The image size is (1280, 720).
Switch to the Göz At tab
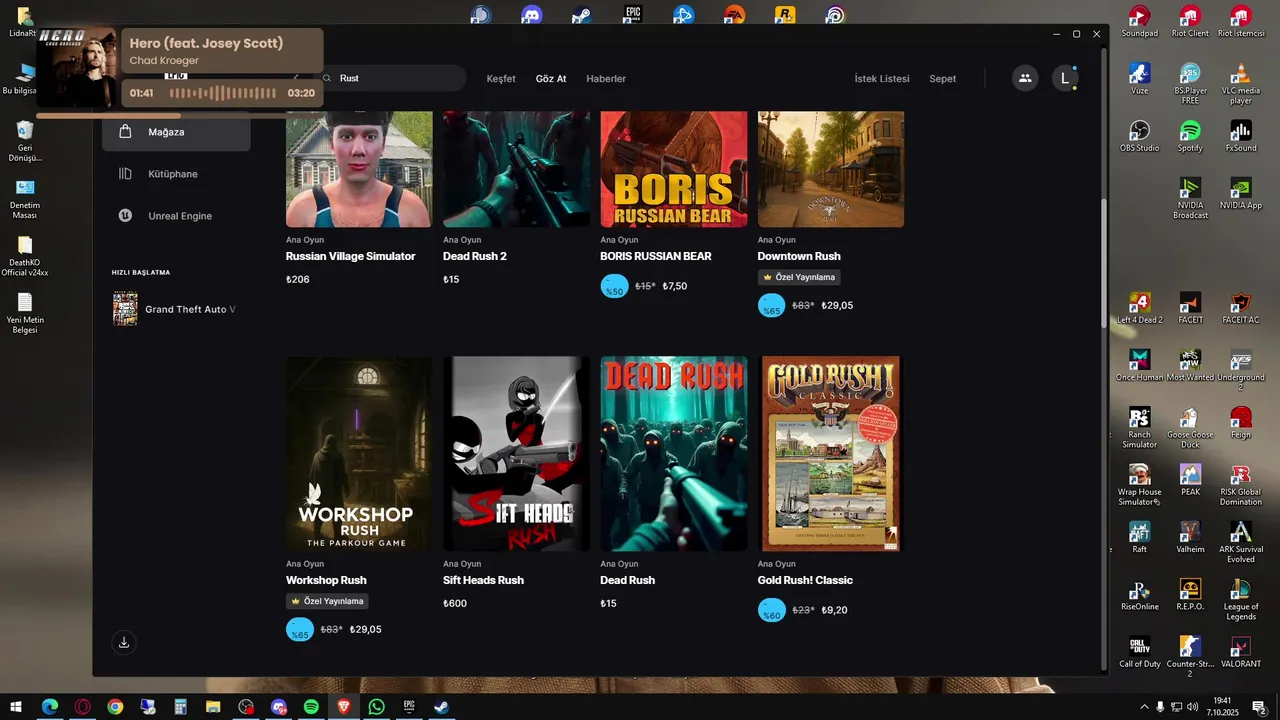pyautogui.click(x=551, y=79)
